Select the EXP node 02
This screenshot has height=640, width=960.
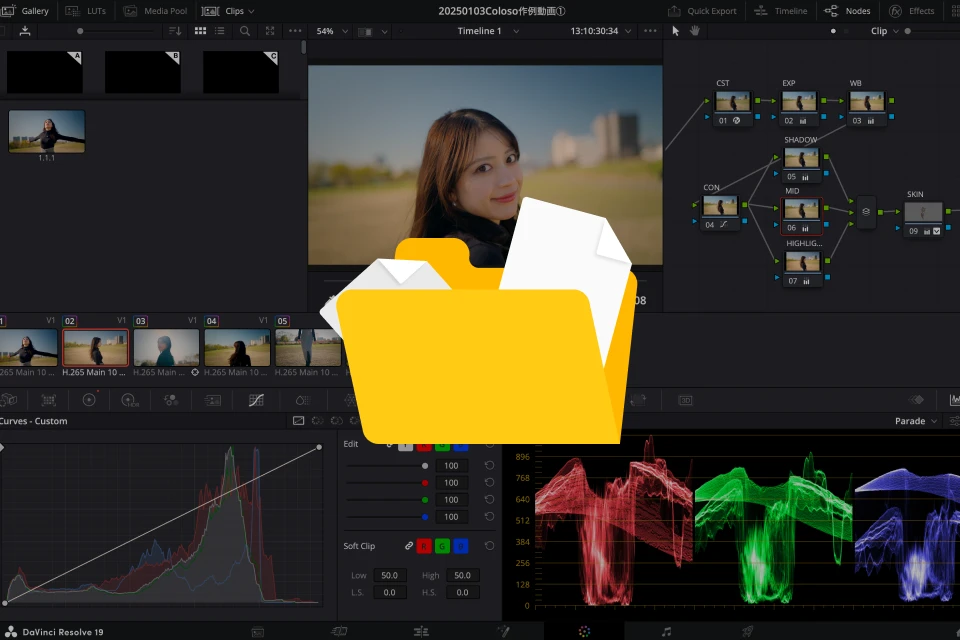pos(799,108)
